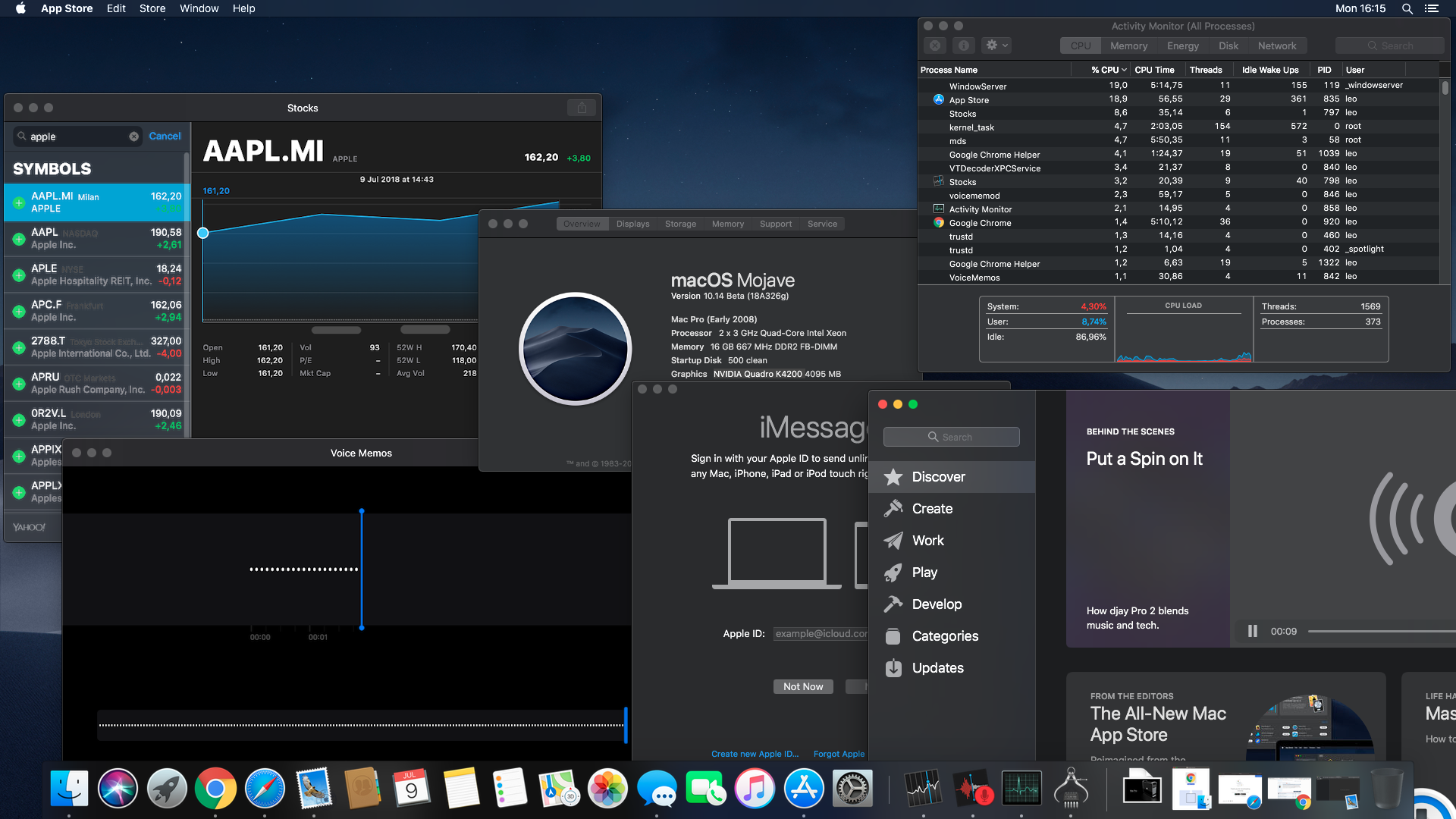Screen dimensions: 1456x819
Task: Click the App Store search field
Action: coord(951,437)
